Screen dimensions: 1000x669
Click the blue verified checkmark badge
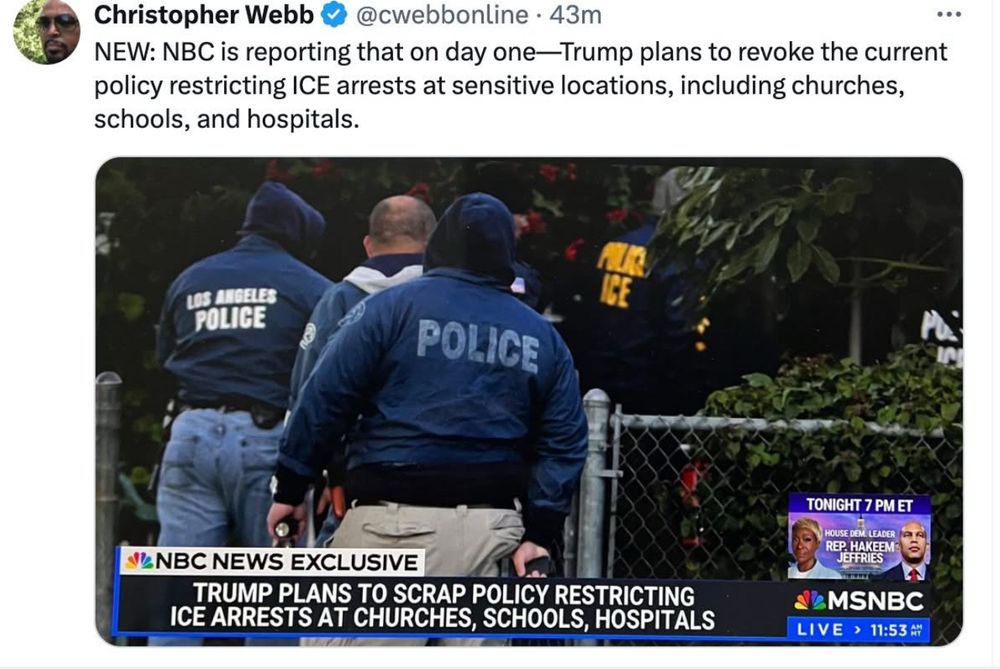pyautogui.click(x=334, y=15)
